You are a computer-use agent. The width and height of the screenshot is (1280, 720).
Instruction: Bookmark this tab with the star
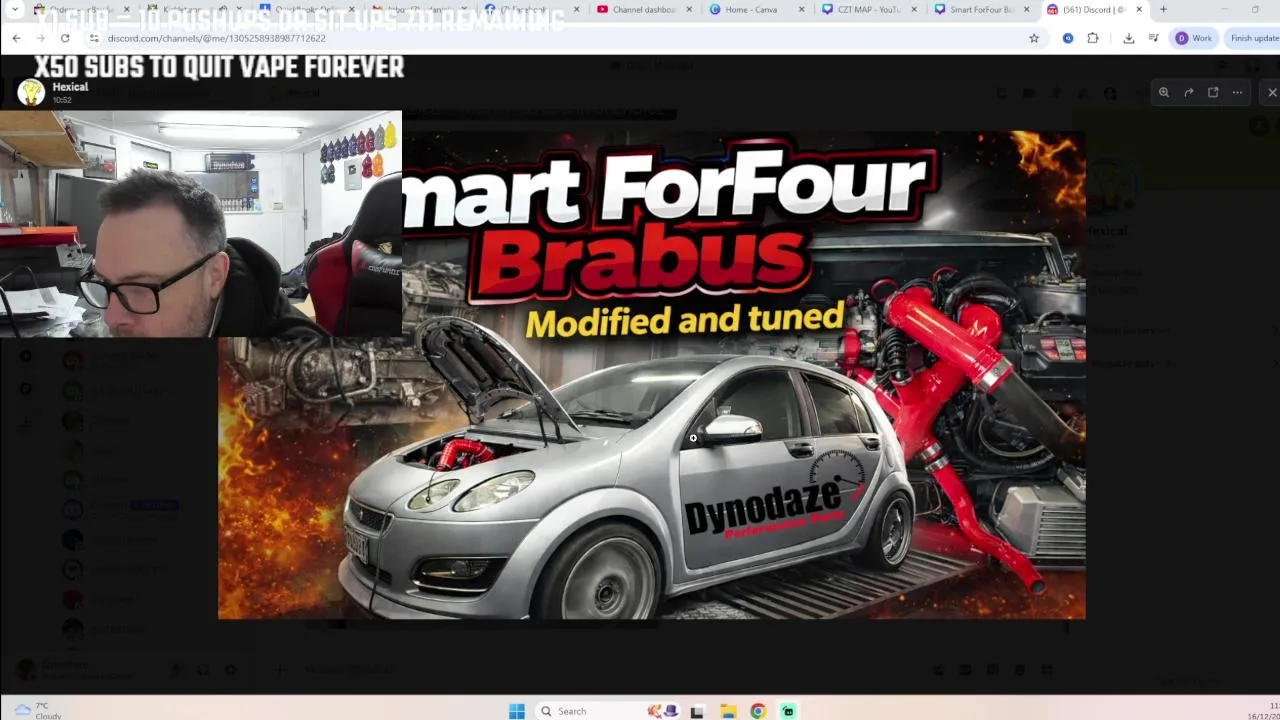coord(1034,38)
